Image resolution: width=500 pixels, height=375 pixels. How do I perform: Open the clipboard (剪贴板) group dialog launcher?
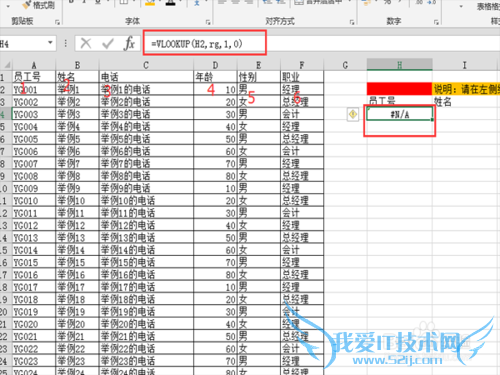[x=57, y=22]
